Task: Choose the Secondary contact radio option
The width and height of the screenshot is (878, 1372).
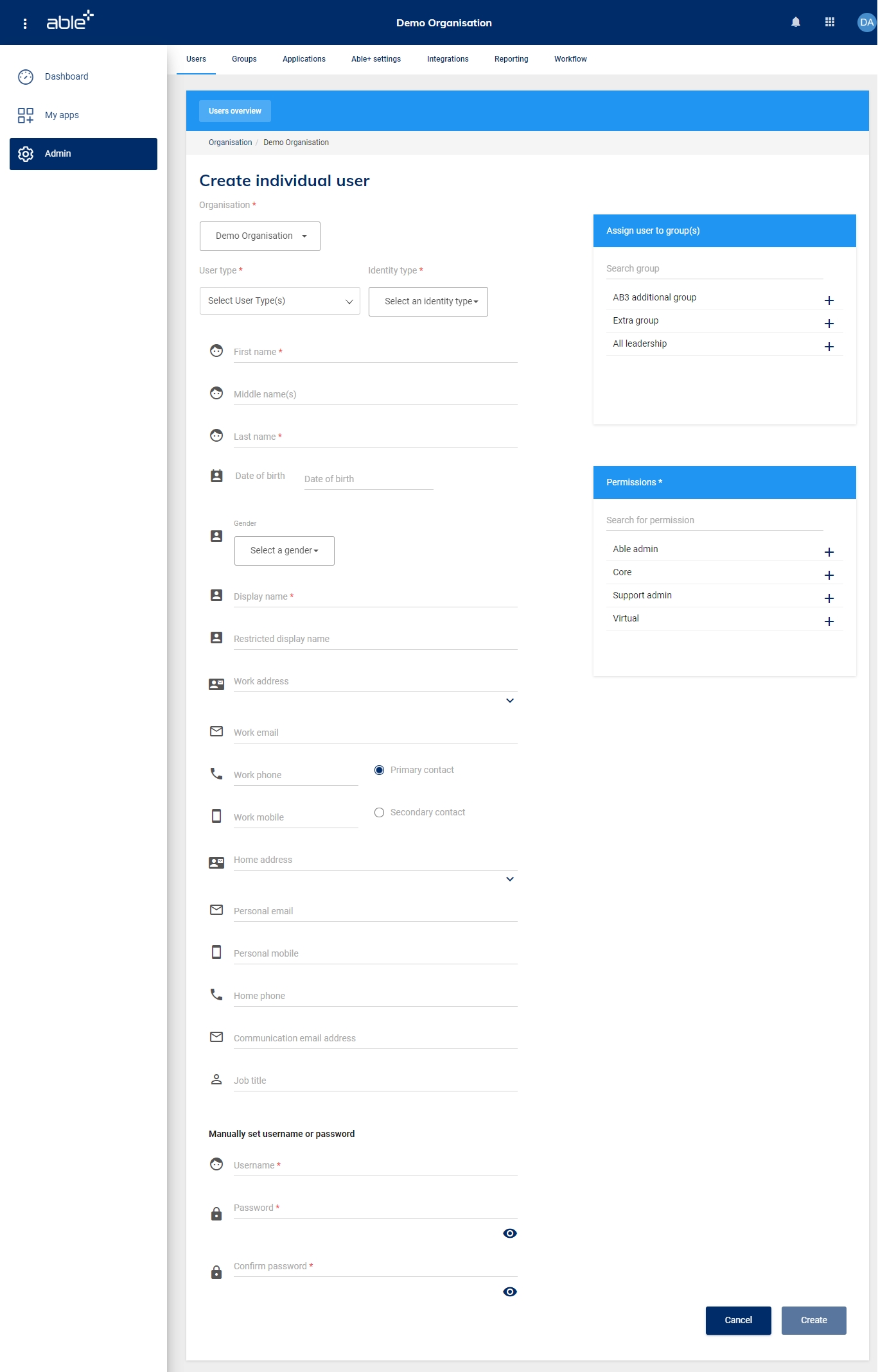Action: (379, 812)
